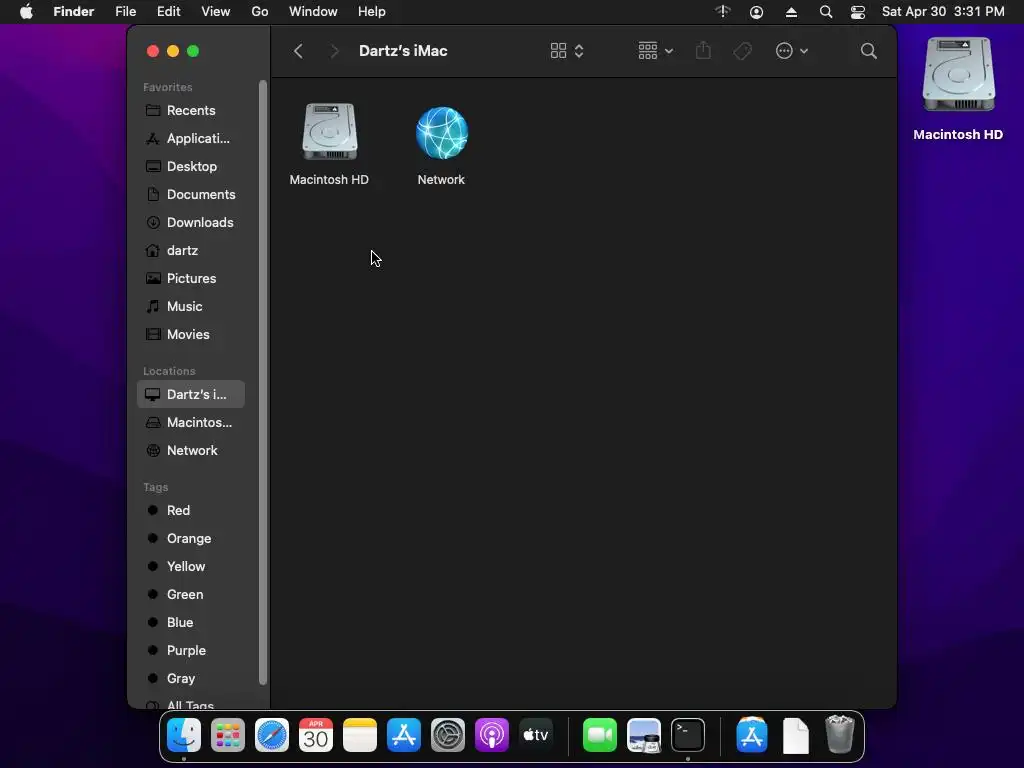Open the Help menu
Viewport: 1024px width, 768px height.
pyautogui.click(x=372, y=12)
